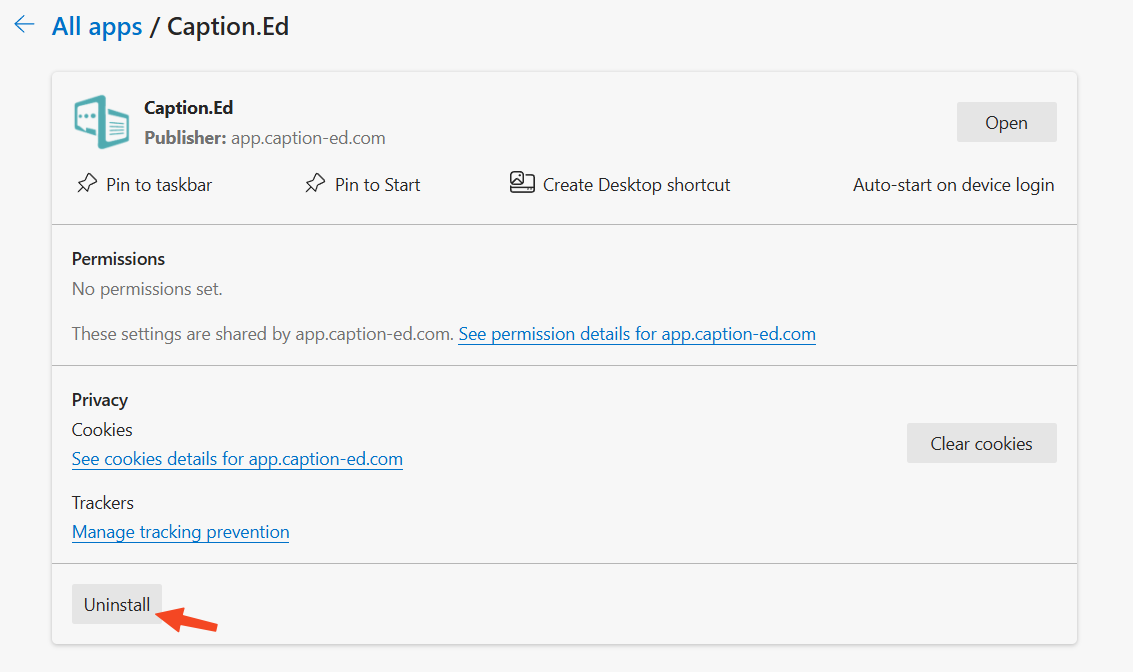The image size is (1133, 672).
Task: Open the Manage tracking prevention link
Action: (181, 532)
